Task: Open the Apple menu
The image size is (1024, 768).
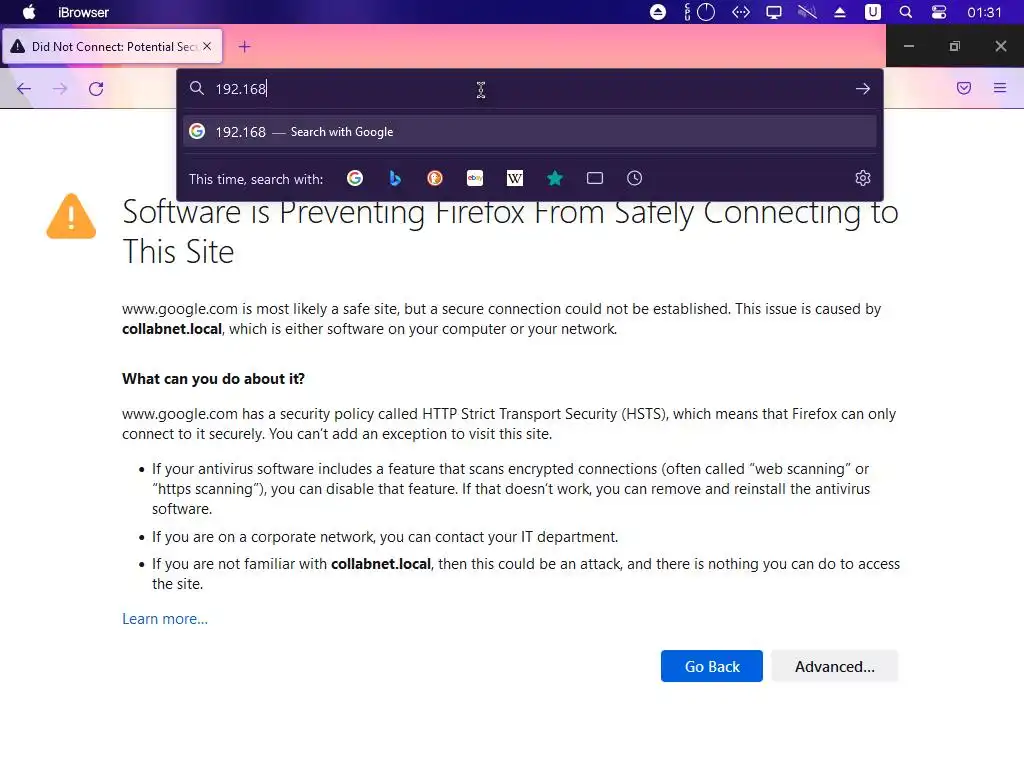Action: [x=29, y=12]
